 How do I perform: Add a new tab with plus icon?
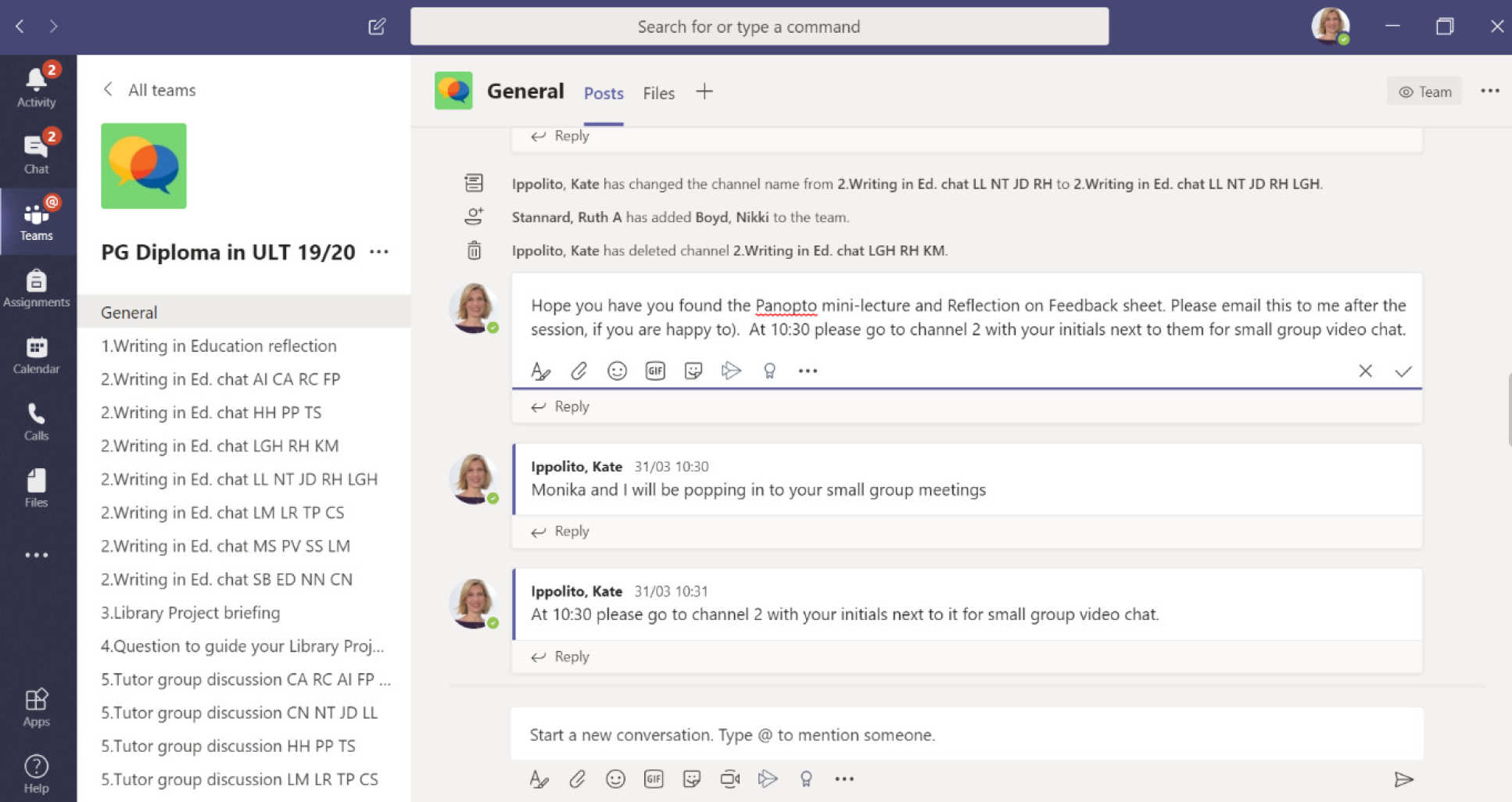(x=704, y=91)
